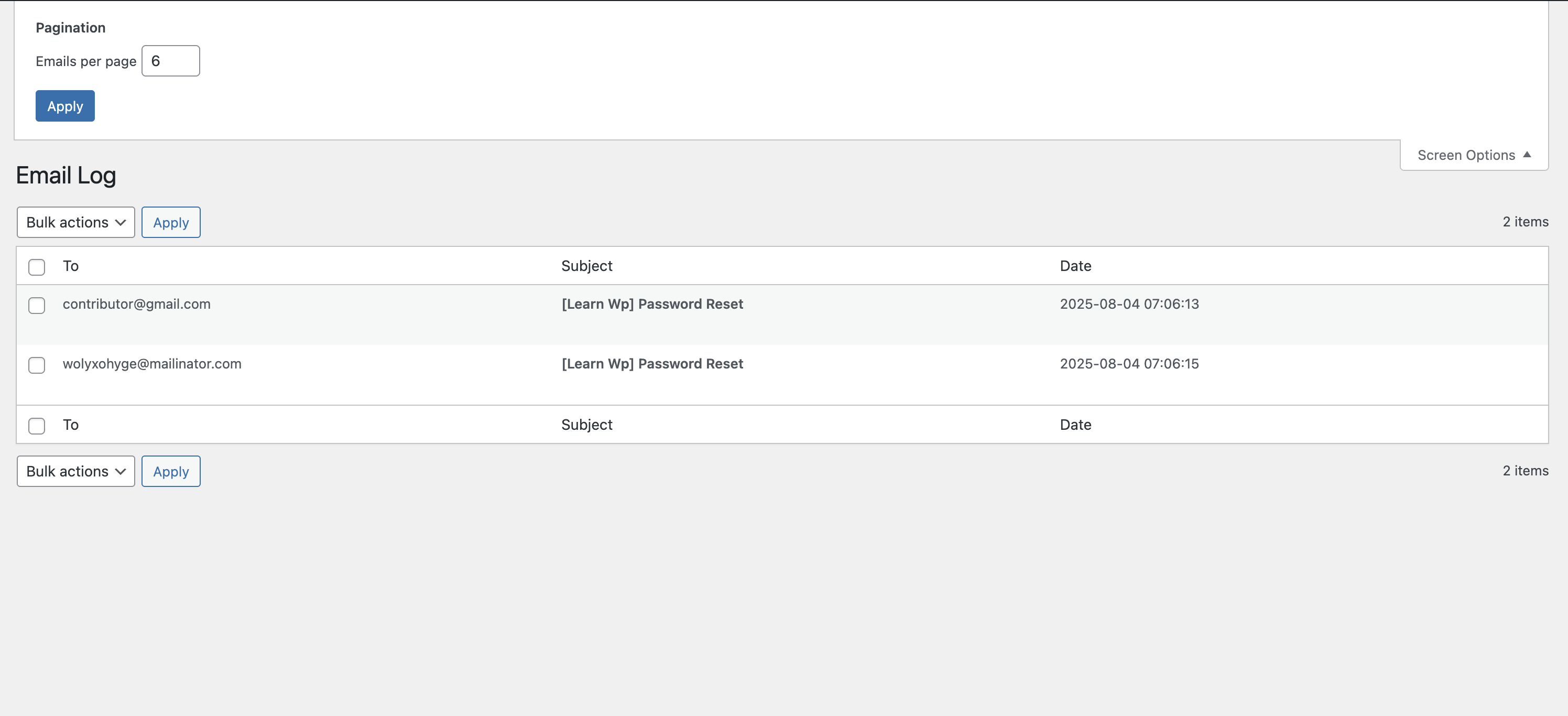Image resolution: width=1568 pixels, height=716 pixels.
Task: Check the select-all box in footer row
Action: pos(37,426)
